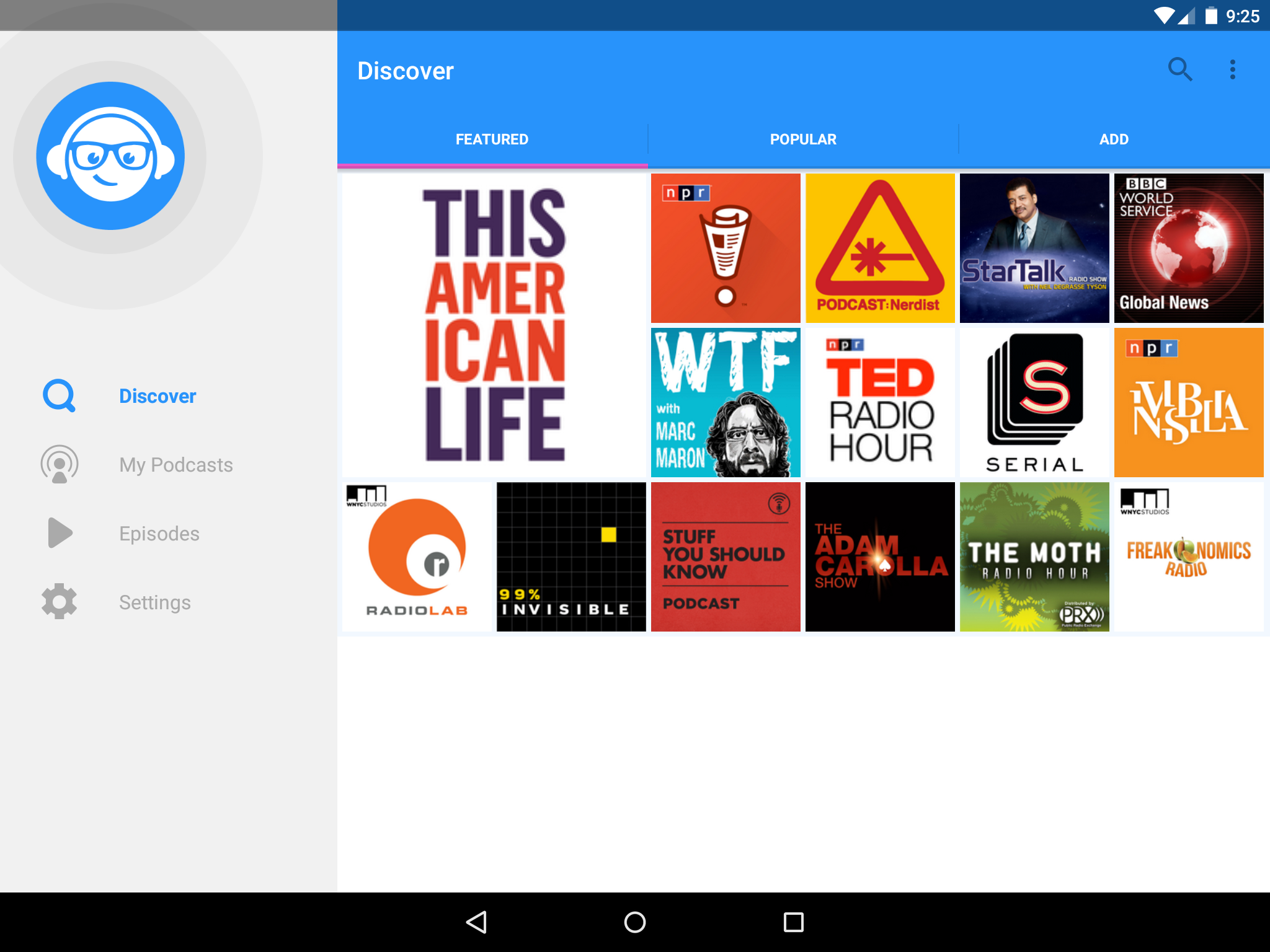The width and height of the screenshot is (1270, 952).
Task: Open the TED Radio Hour podcast
Action: [880, 402]
